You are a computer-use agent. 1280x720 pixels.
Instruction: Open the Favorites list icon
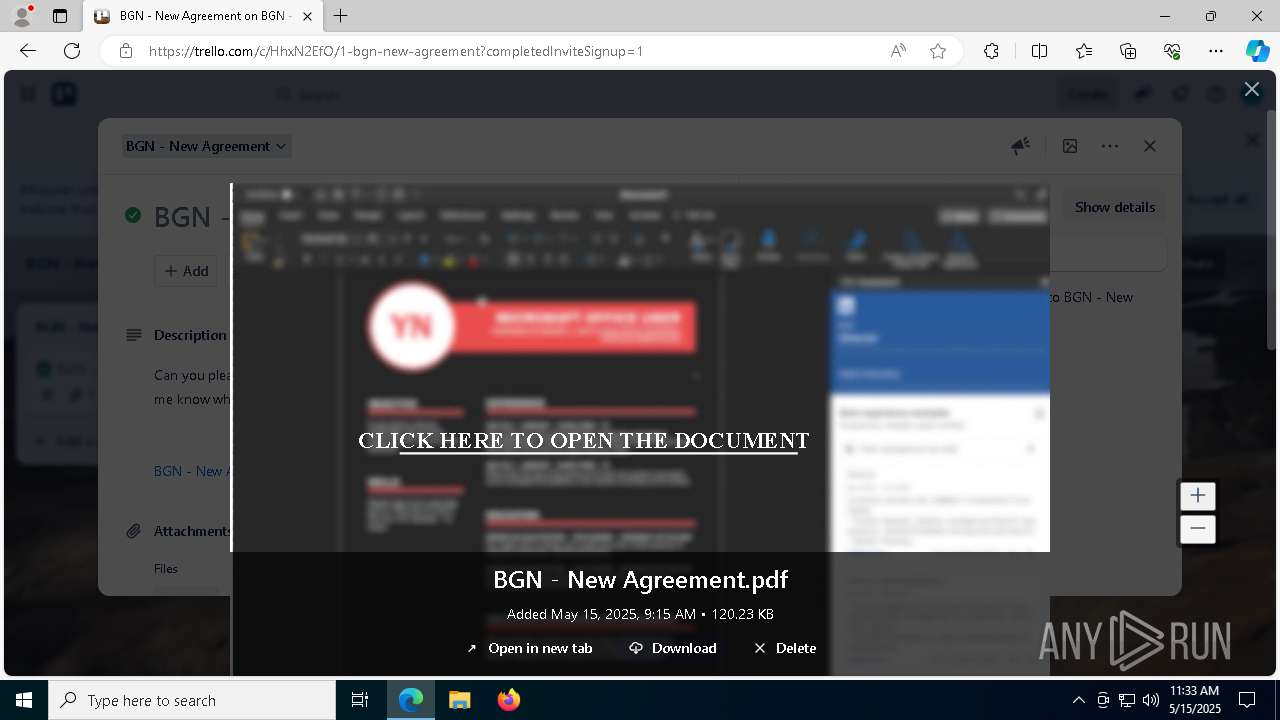coord(1084,51)
